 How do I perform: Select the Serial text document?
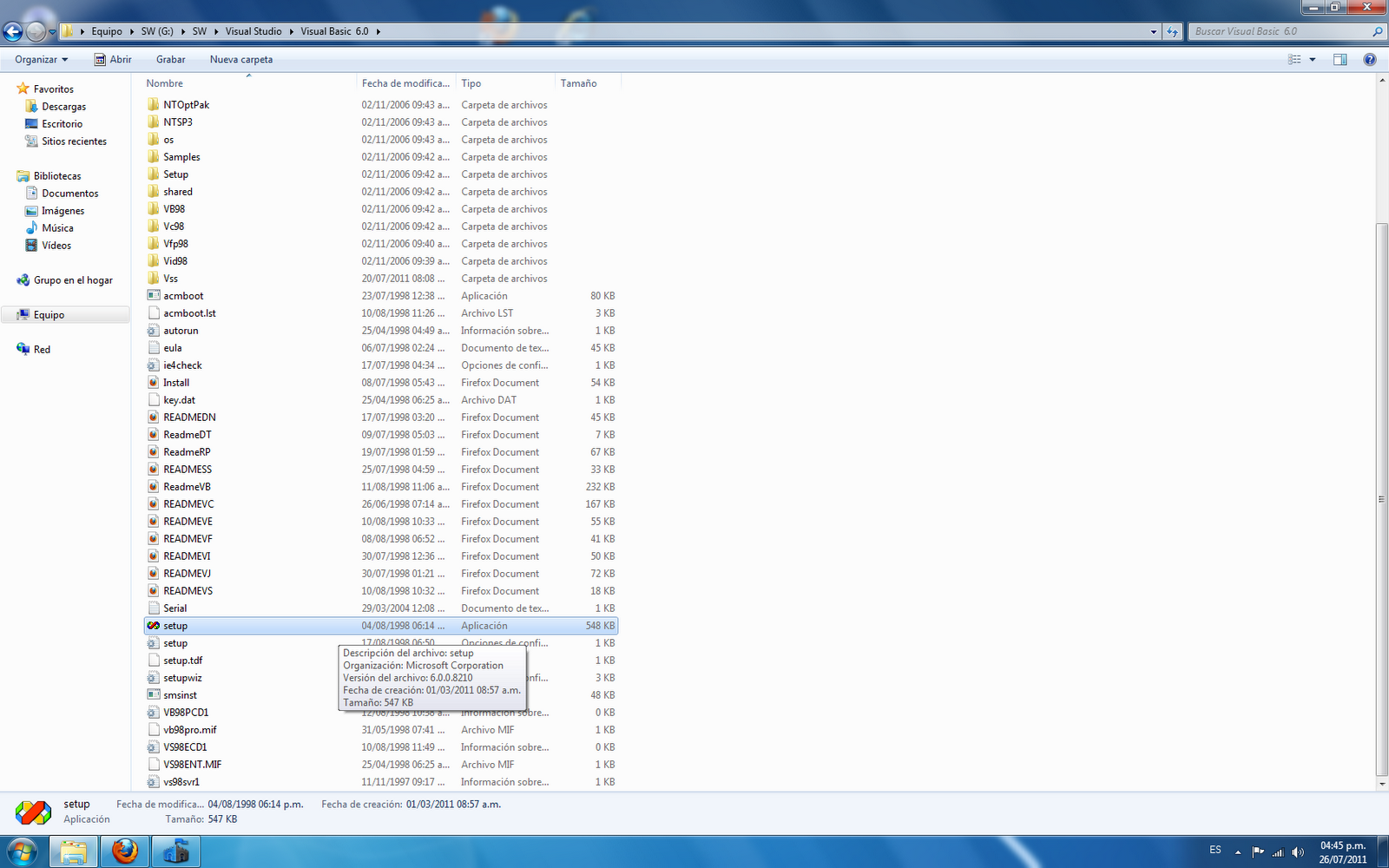pyautogui.click(x=174, y=608)
